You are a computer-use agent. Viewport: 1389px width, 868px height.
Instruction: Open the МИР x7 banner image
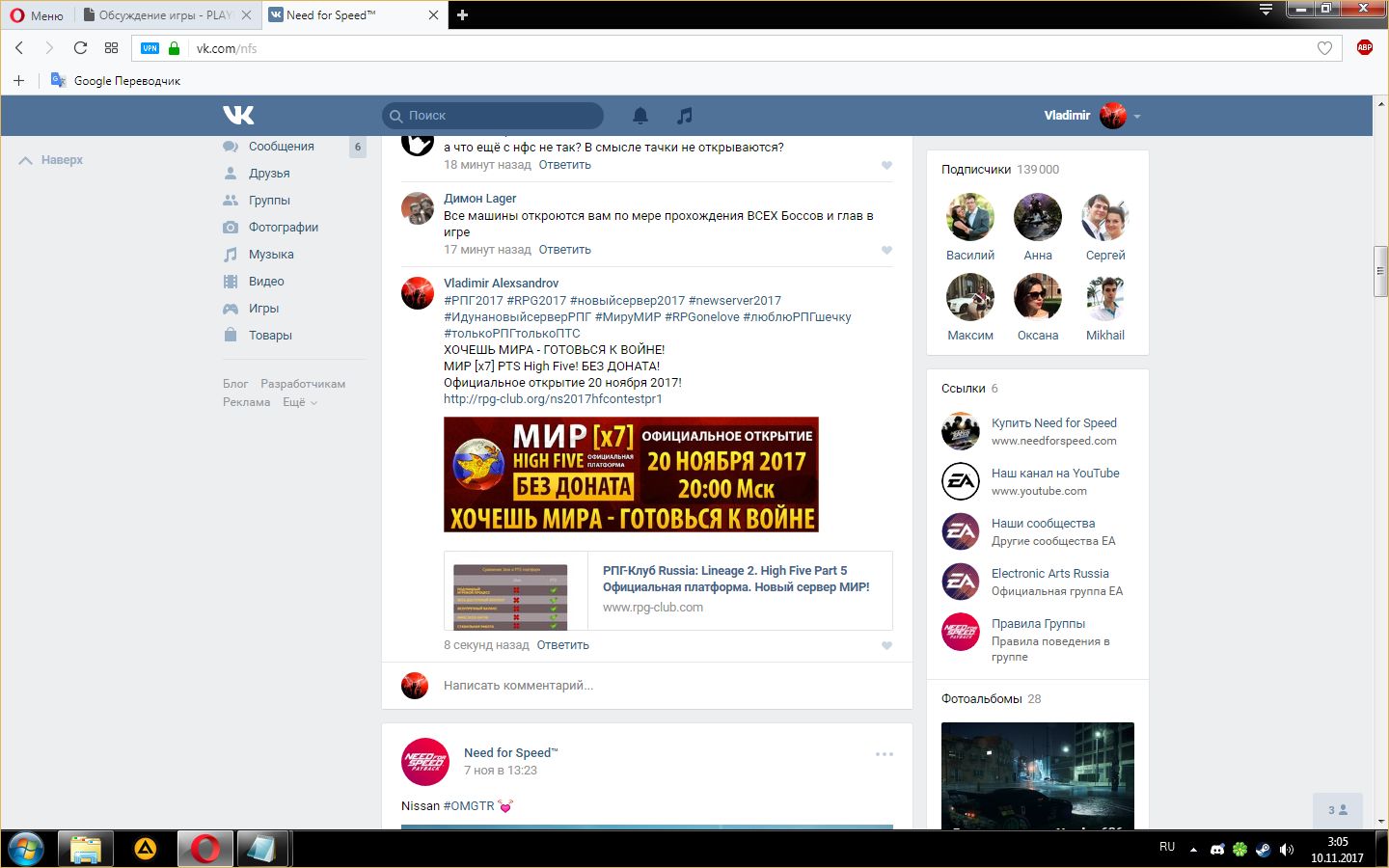coord(631,475)
